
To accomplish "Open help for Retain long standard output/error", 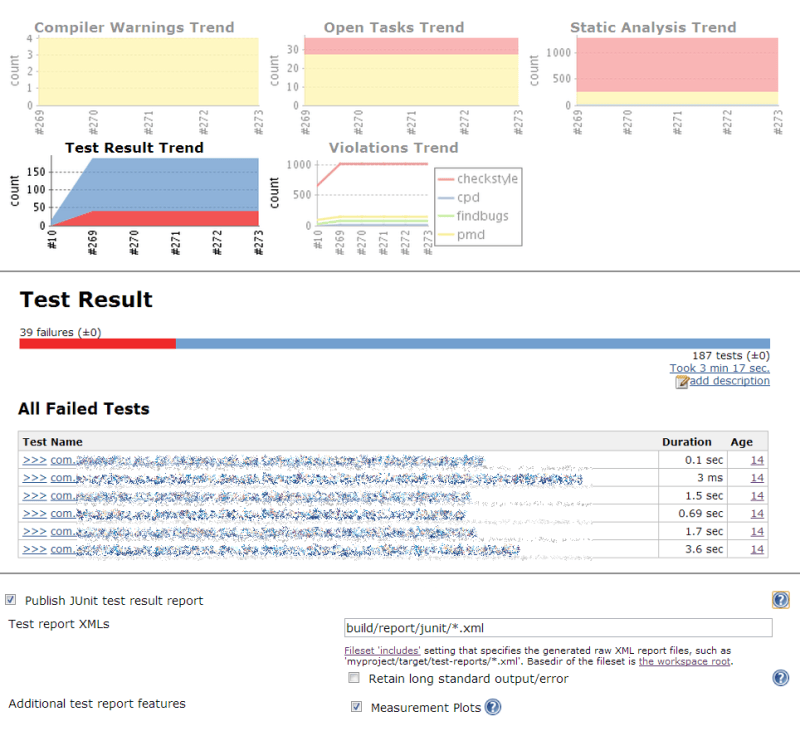I will coord(780,678).
